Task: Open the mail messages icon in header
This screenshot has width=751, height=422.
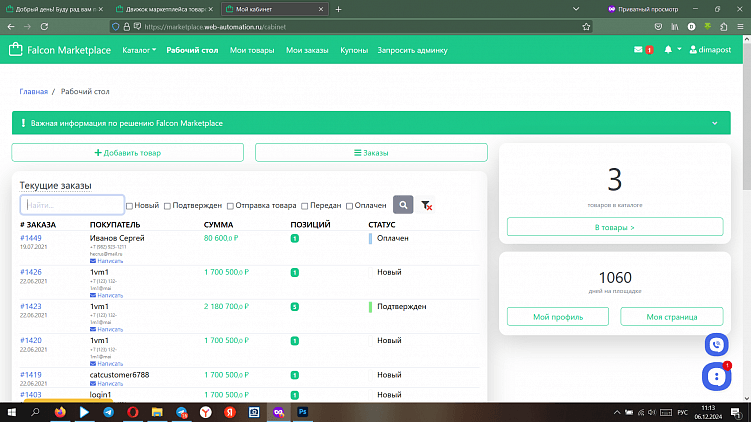Action: [x=638, y=49]
